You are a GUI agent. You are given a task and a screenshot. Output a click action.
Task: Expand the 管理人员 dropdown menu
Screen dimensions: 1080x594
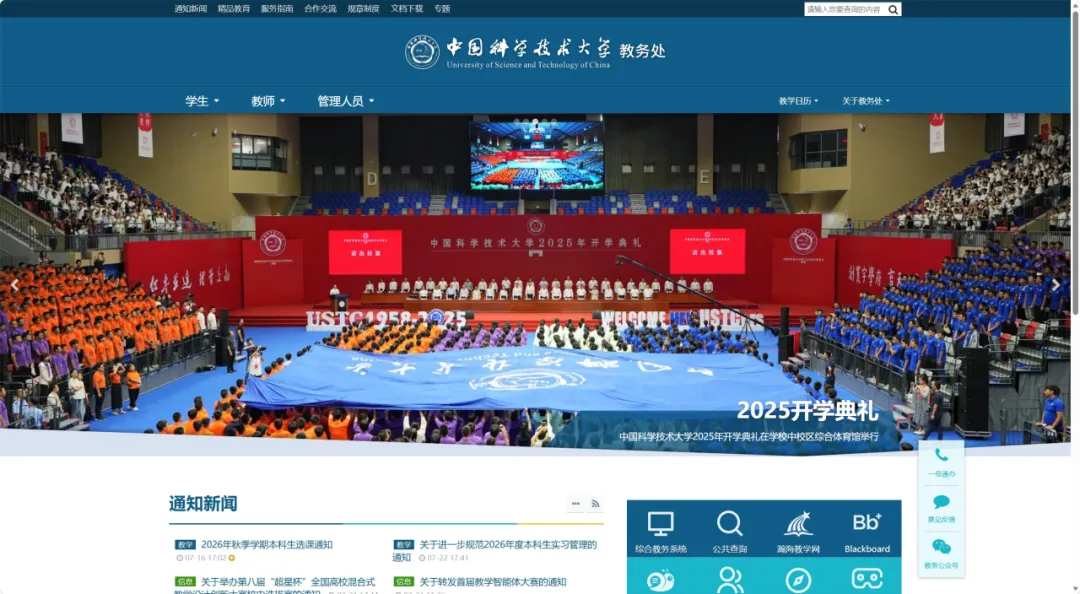click(346, 101)
